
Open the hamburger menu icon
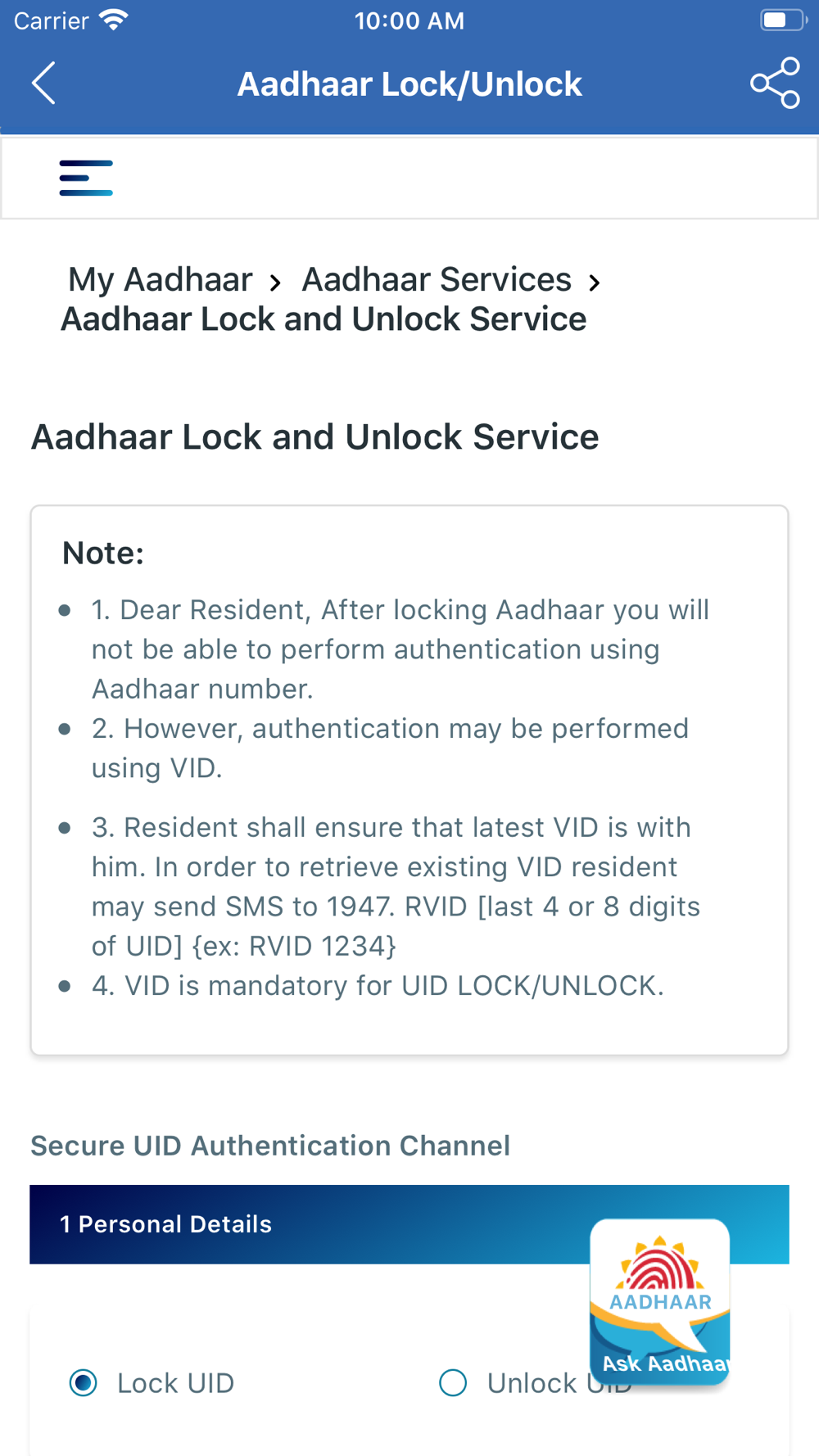[86, 178]
